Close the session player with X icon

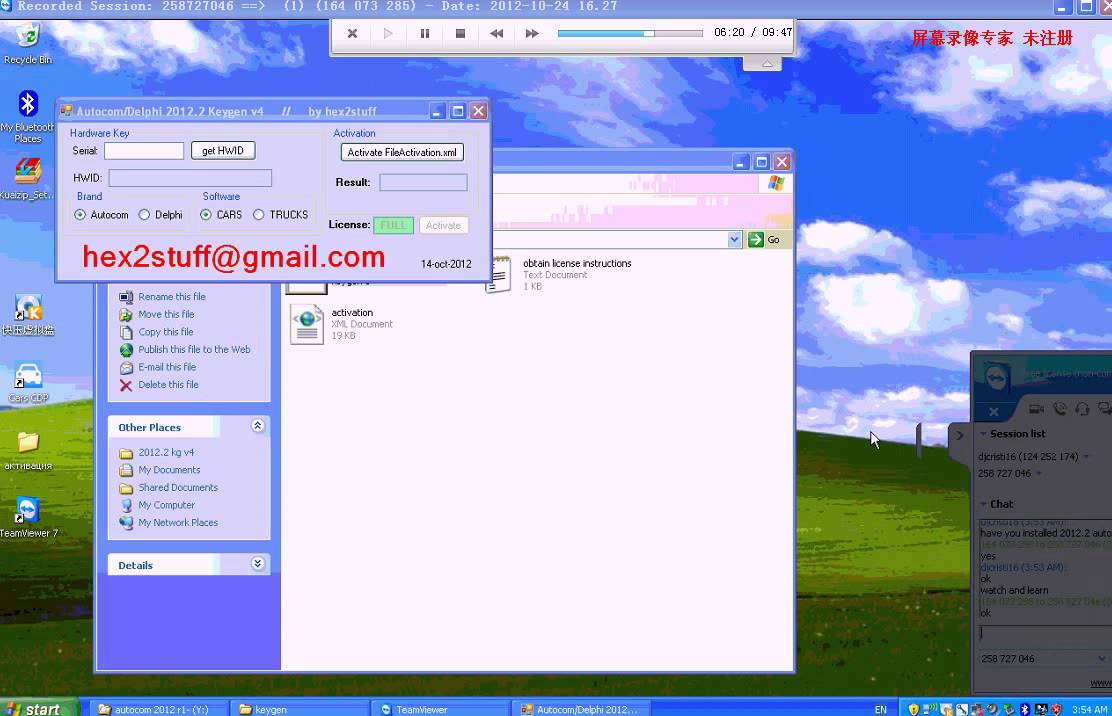[x=352, y=33]
